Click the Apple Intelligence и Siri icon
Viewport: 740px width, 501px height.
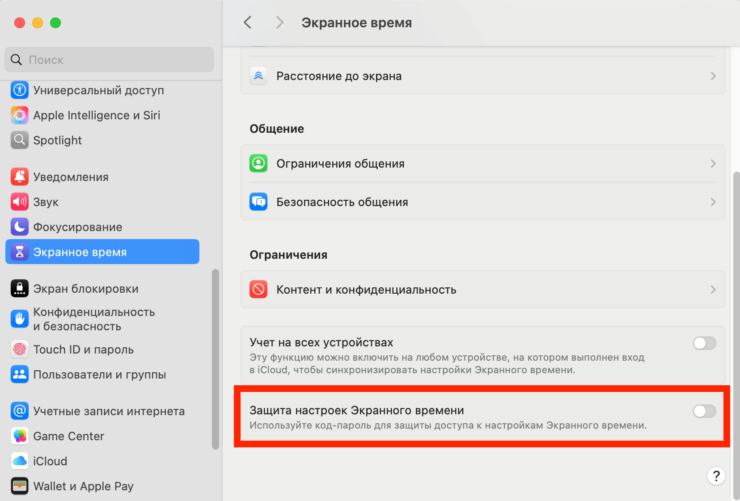(19, 115)
